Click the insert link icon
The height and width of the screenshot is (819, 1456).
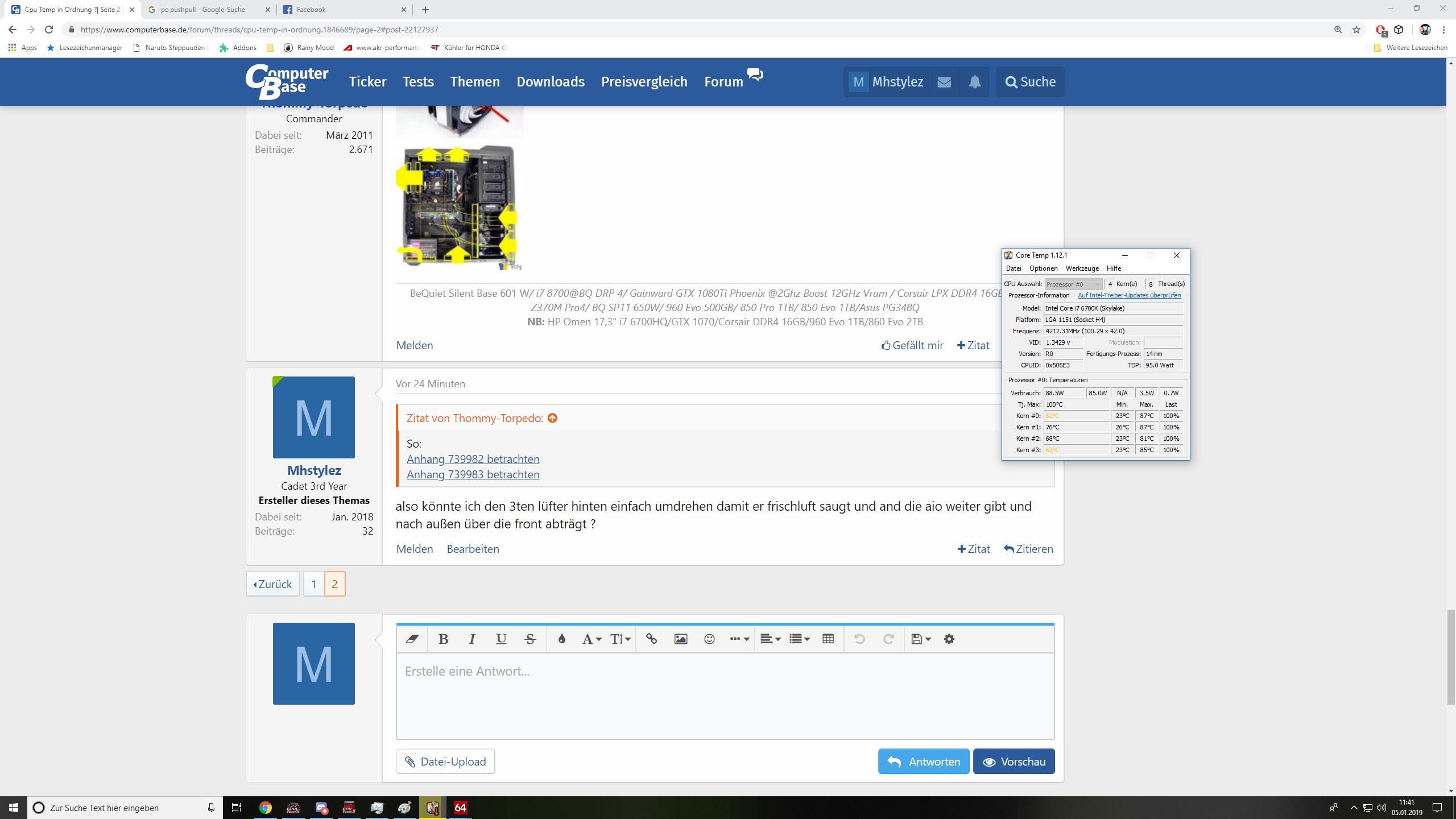tap(651, 639)
